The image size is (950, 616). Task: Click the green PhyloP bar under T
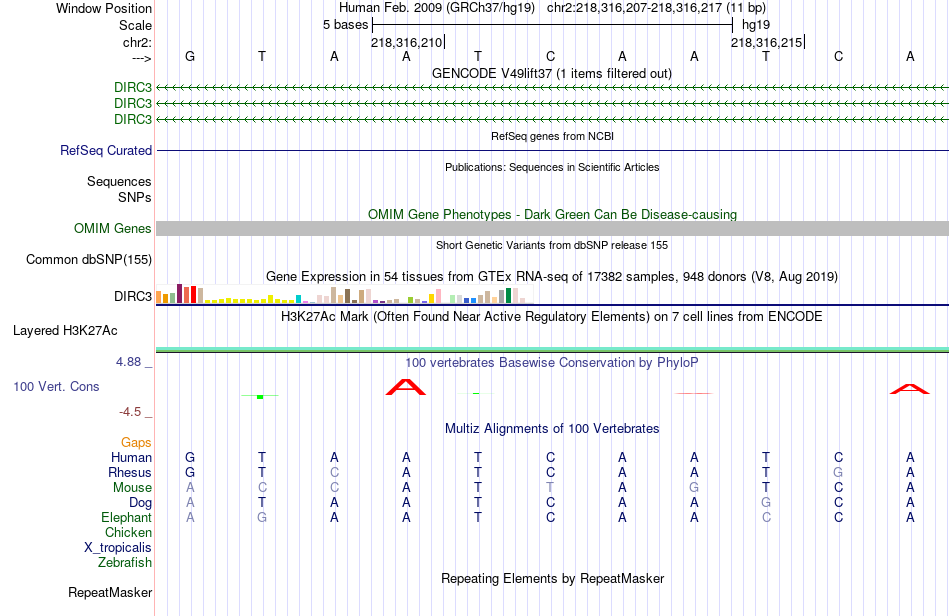click(260, 397)
